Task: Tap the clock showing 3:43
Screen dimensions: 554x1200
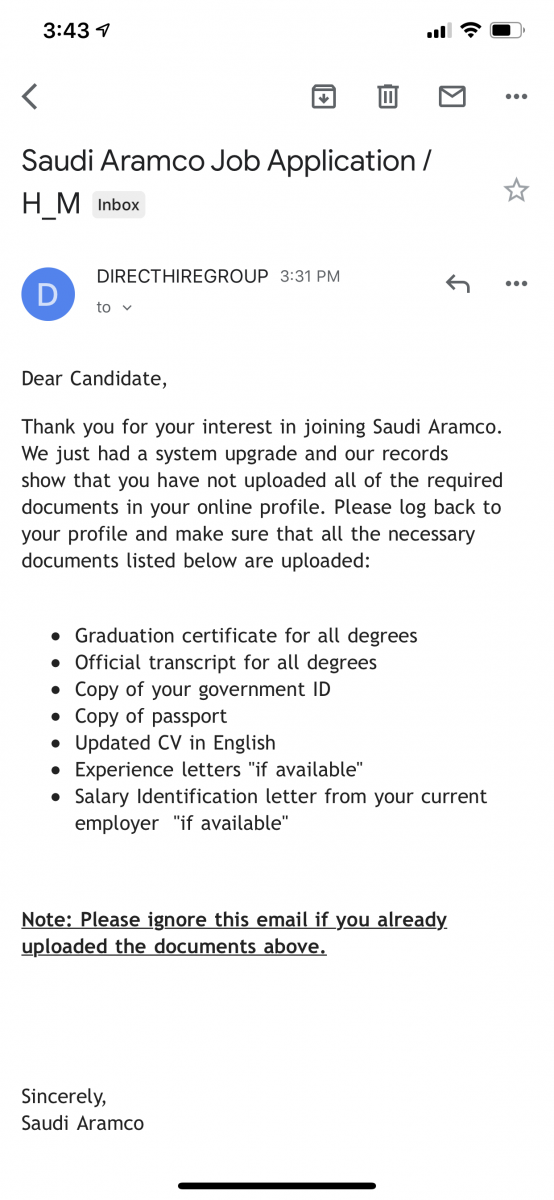Action: click(x=66, y=31)
